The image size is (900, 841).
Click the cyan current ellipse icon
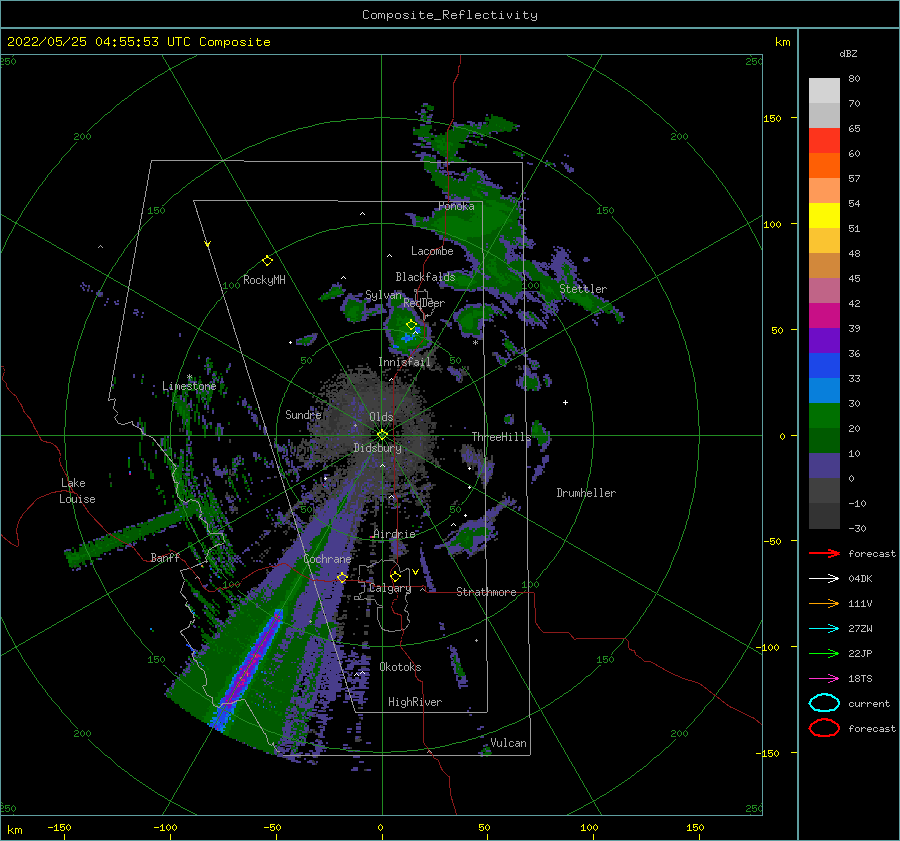824,703
